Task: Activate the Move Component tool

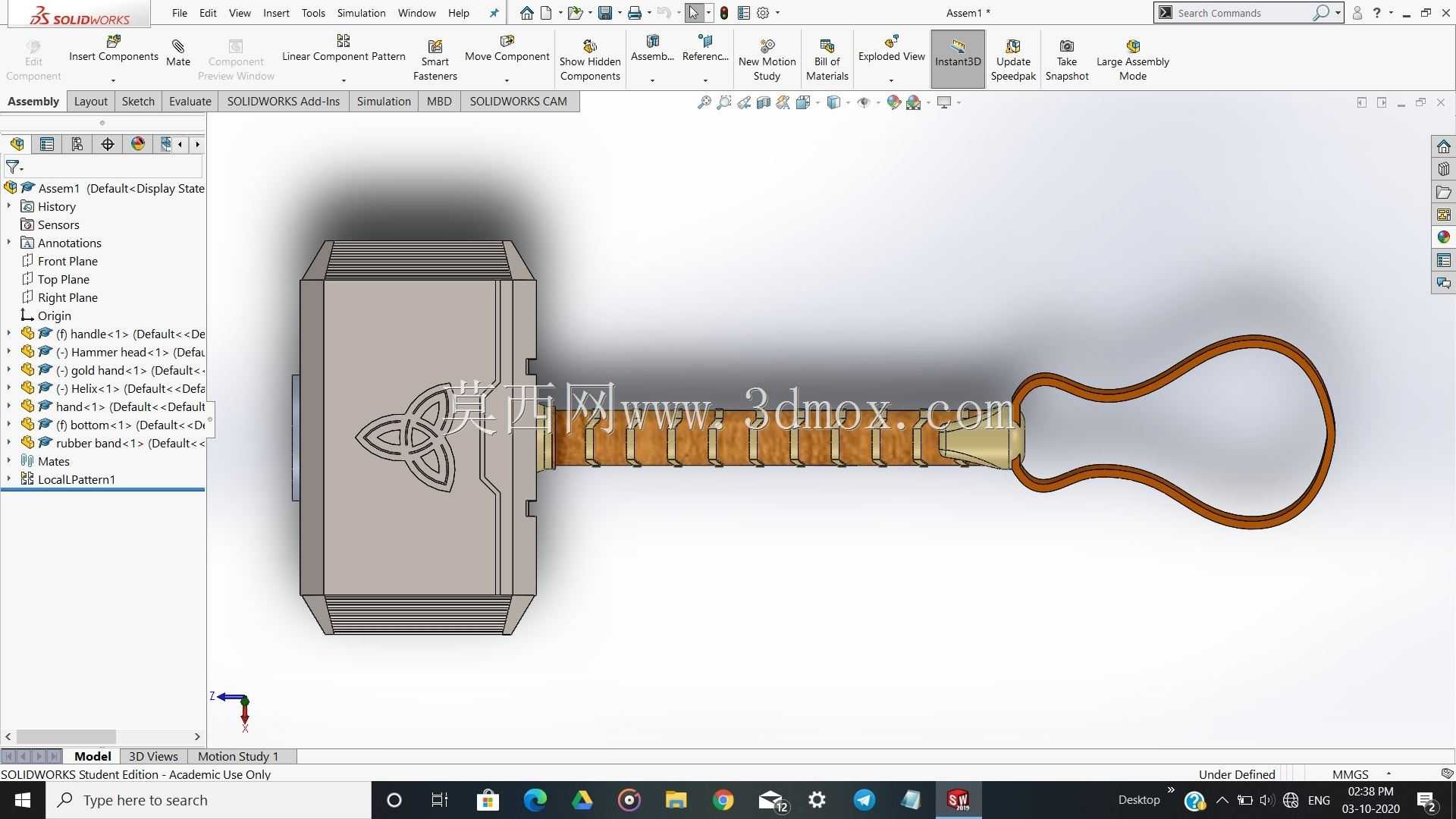Action: [x=507, y=49]
